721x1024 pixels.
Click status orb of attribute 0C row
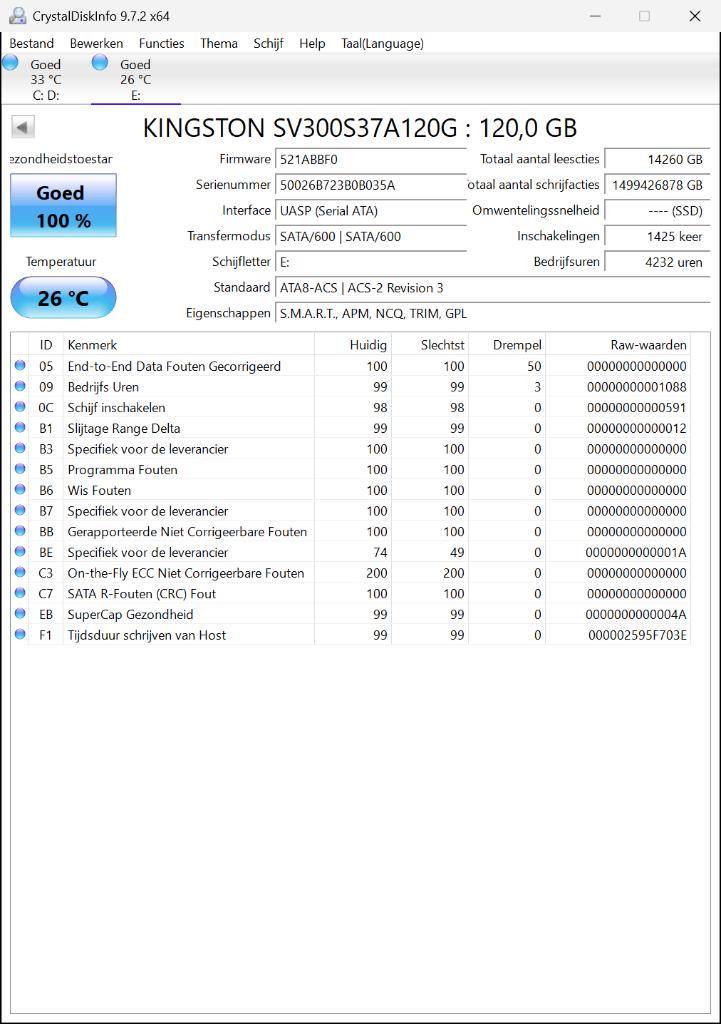[x=20, y=407]
